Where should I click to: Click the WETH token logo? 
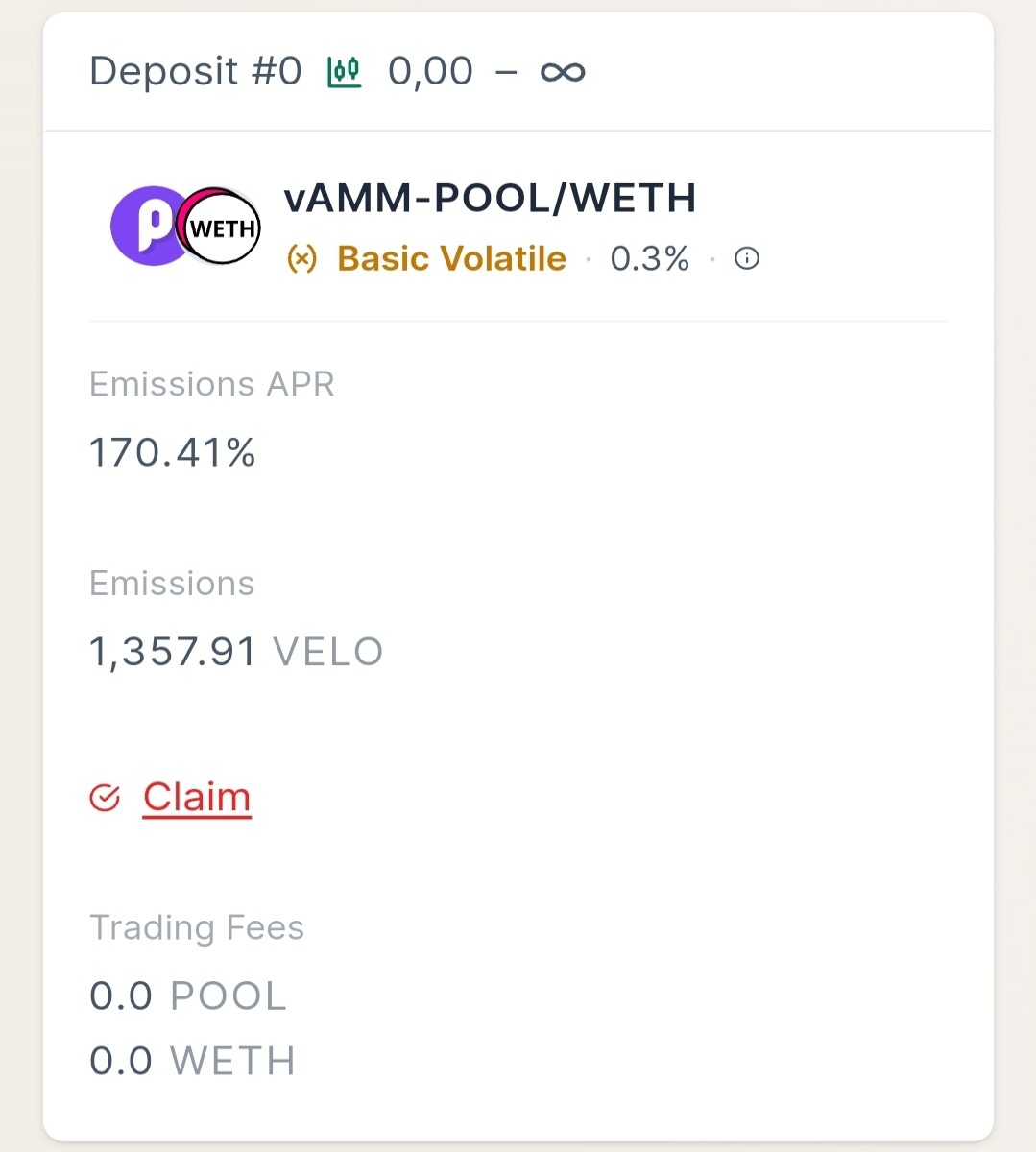(222, 228)
